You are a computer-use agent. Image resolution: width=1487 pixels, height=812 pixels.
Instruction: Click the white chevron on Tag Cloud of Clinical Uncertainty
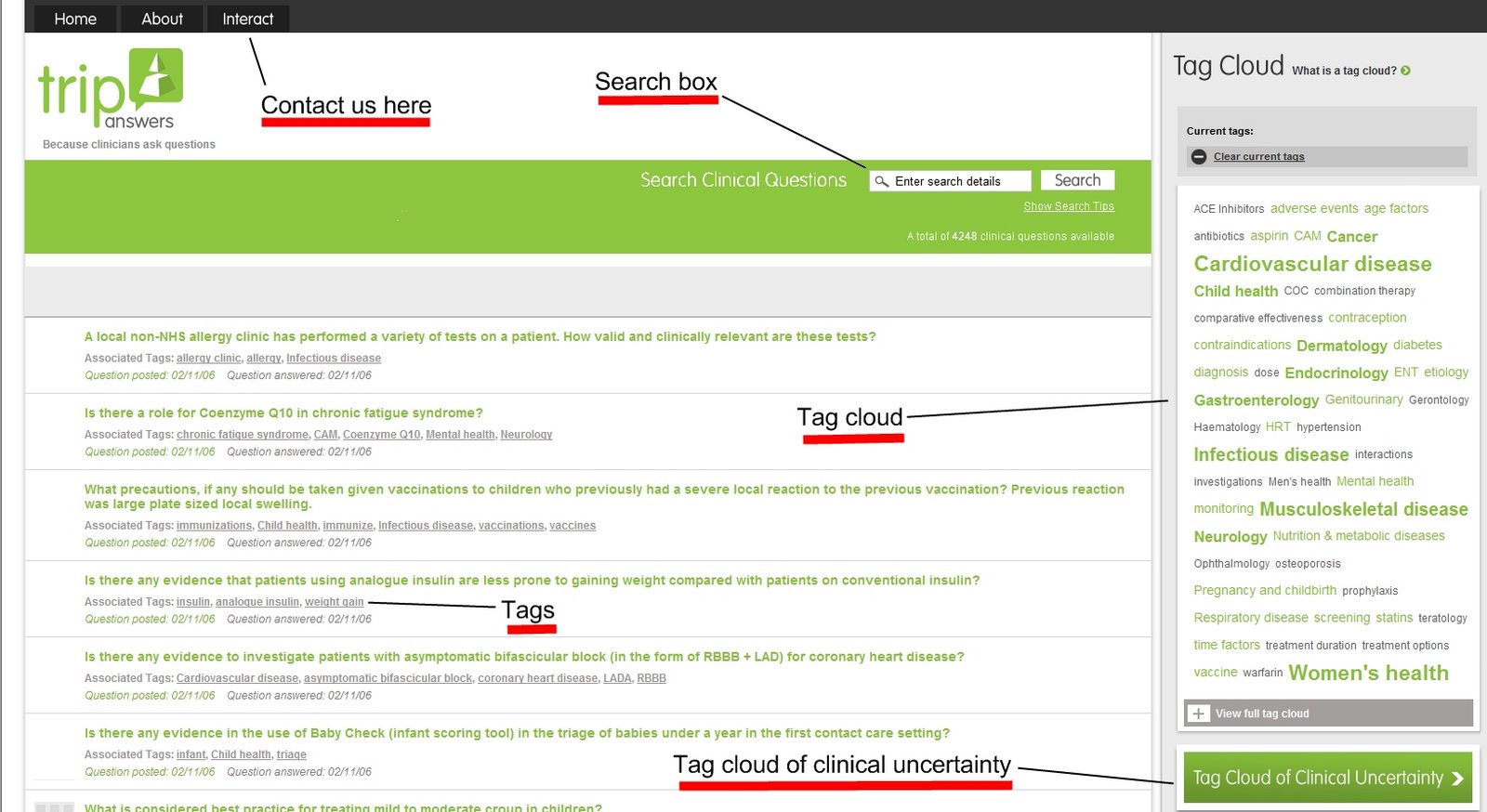pyautogui.click(x=1457, y=779)
